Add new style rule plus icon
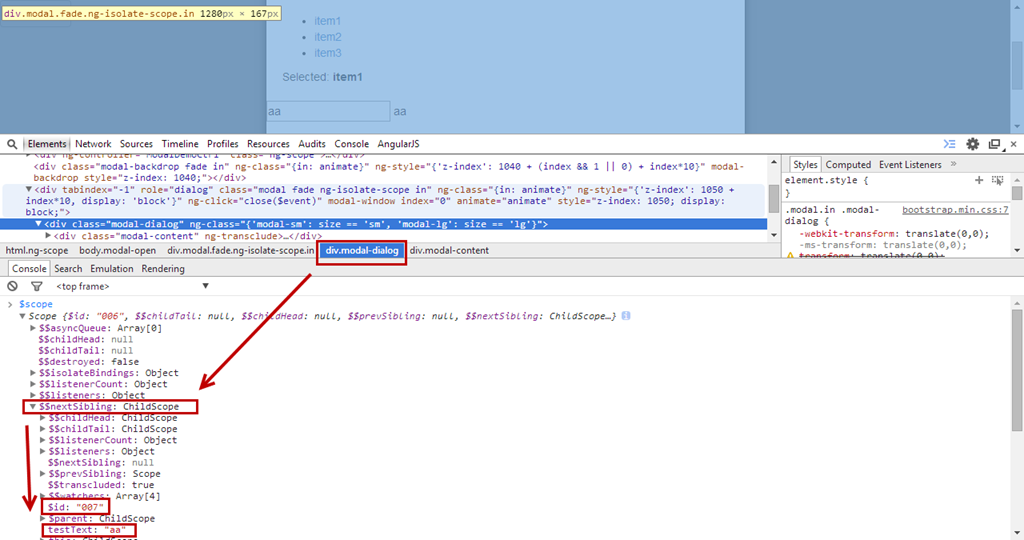 point(978,180)
